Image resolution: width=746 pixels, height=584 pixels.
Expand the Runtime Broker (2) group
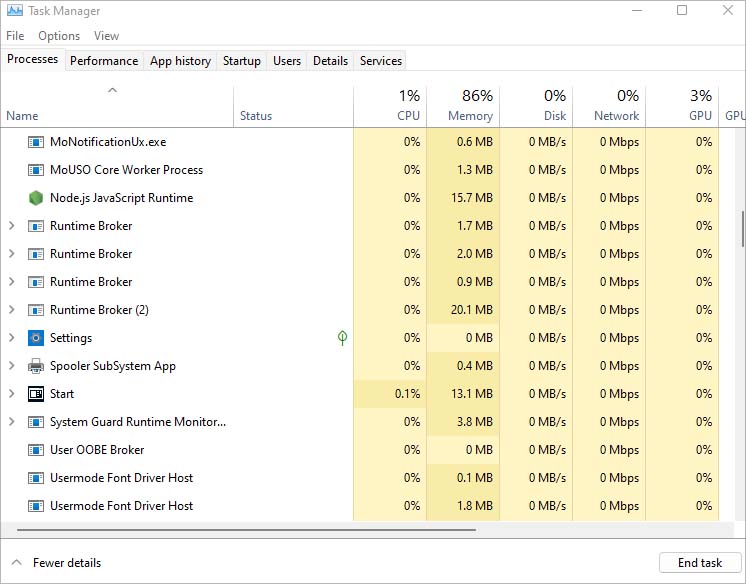pos(12,310)
